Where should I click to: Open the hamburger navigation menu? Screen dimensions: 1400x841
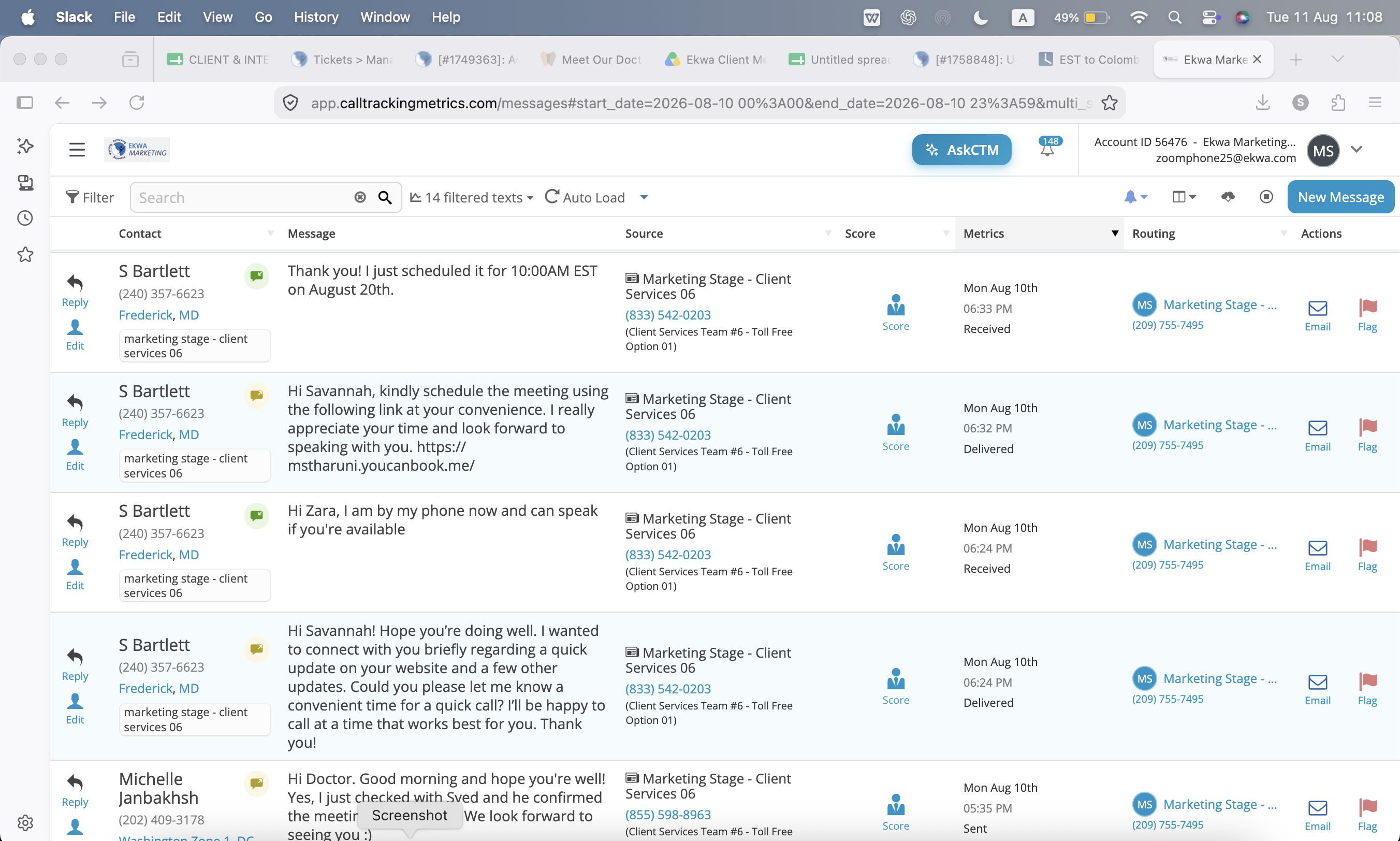pos(77,150)
